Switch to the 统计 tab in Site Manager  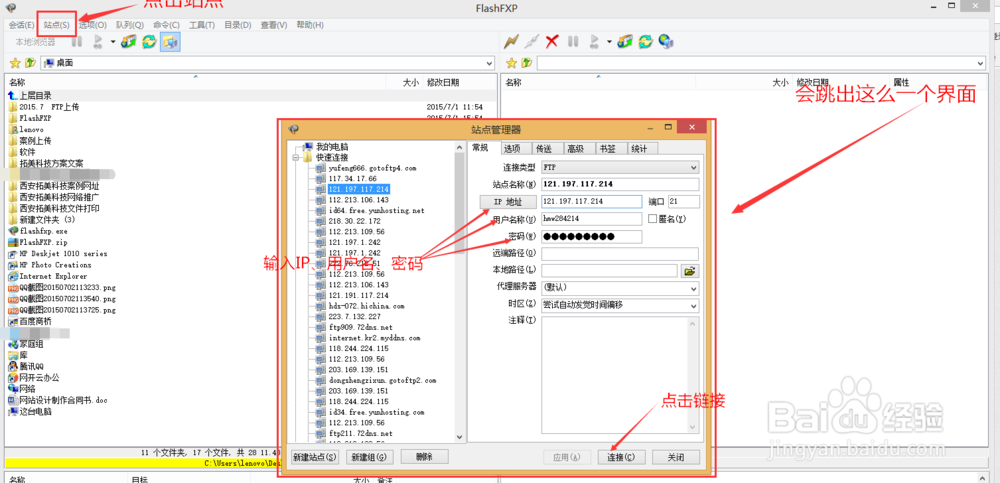641,148
